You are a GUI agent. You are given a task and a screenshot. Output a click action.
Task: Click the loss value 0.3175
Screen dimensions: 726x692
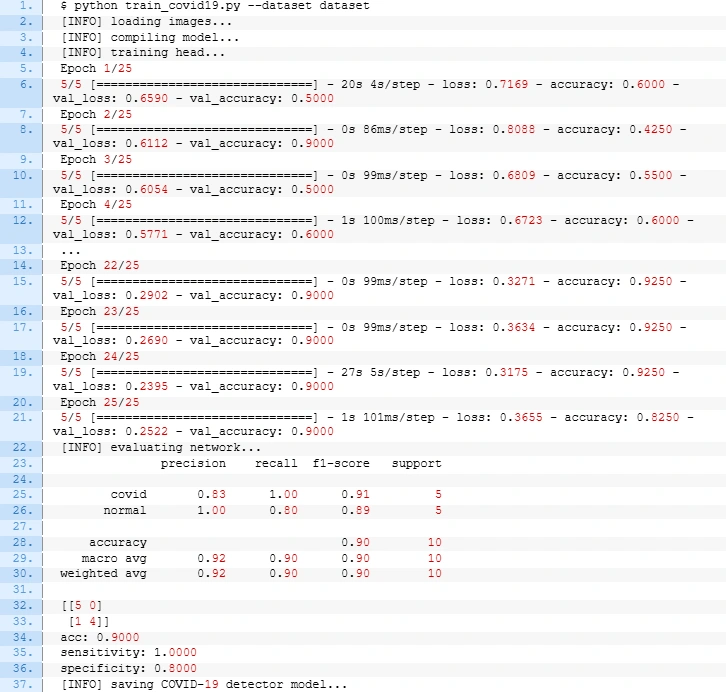[507, 373]
